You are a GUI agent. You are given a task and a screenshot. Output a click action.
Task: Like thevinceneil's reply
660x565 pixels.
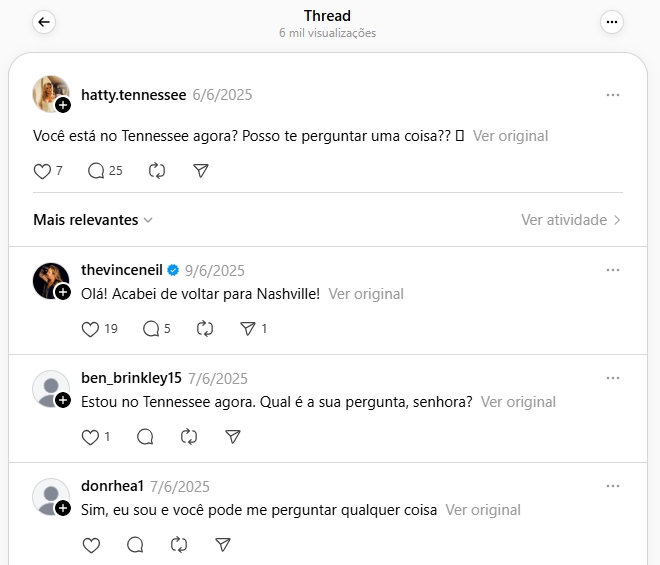tap(90, 329)
